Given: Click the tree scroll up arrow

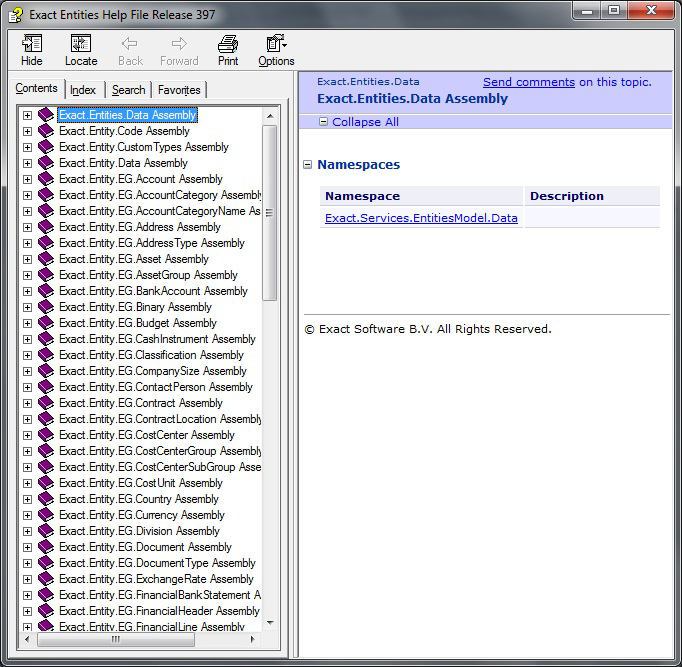Looking at the screenshot, I should coord(270,116).
